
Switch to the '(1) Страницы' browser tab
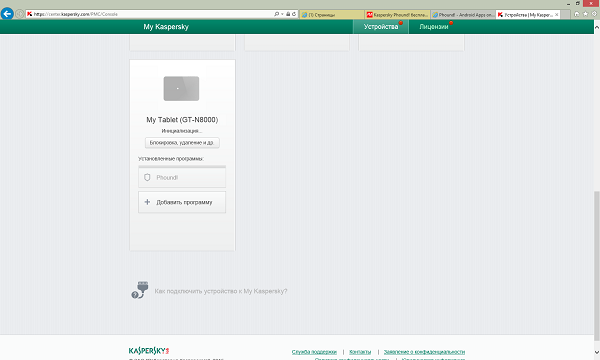tap(331, 15)
